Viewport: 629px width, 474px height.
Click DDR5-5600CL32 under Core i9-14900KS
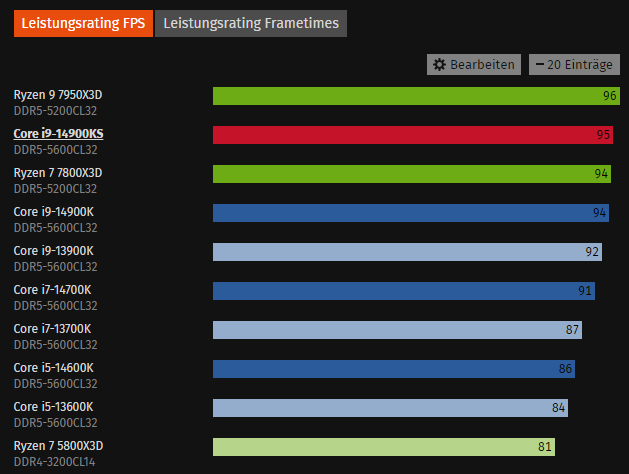click(55, 150)
